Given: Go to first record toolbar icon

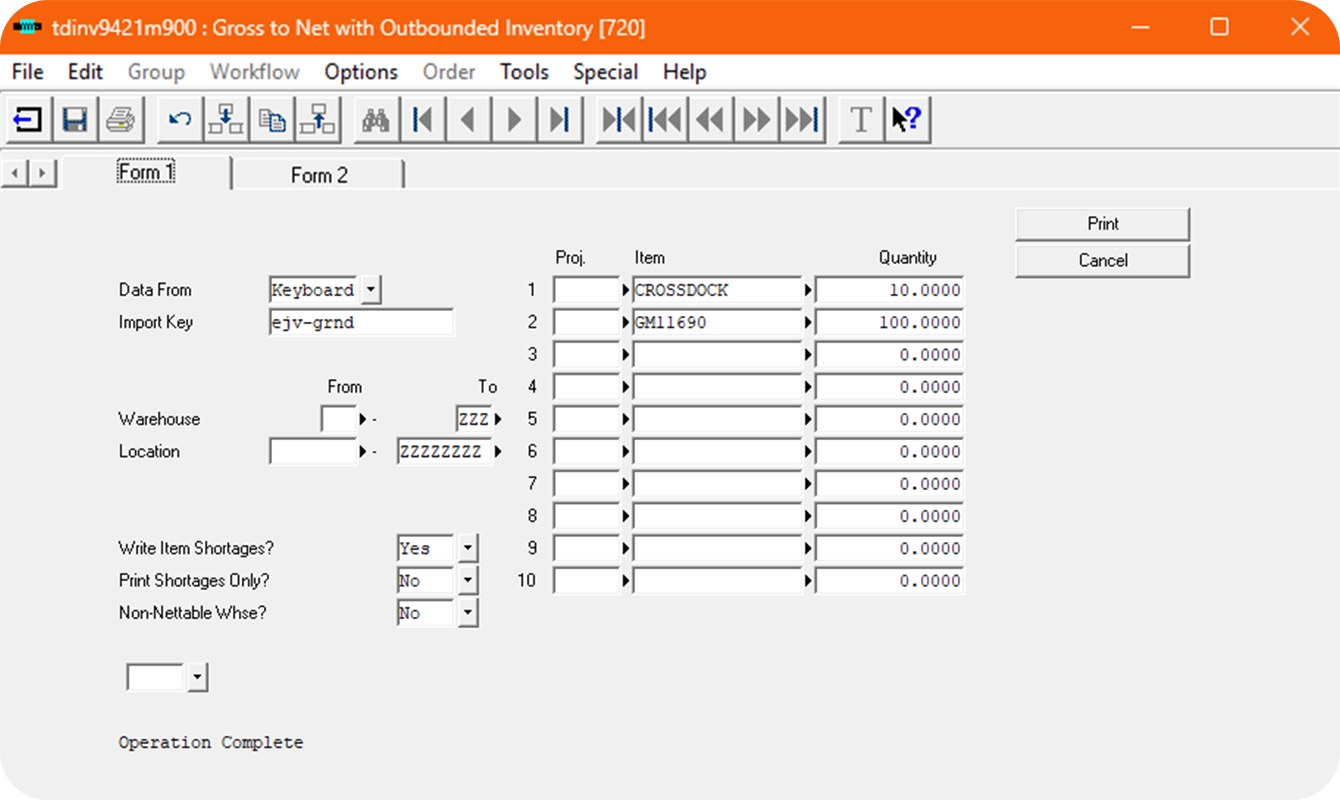Looking at the screenshot, I should pyautogui.click(x=423, y=121).
